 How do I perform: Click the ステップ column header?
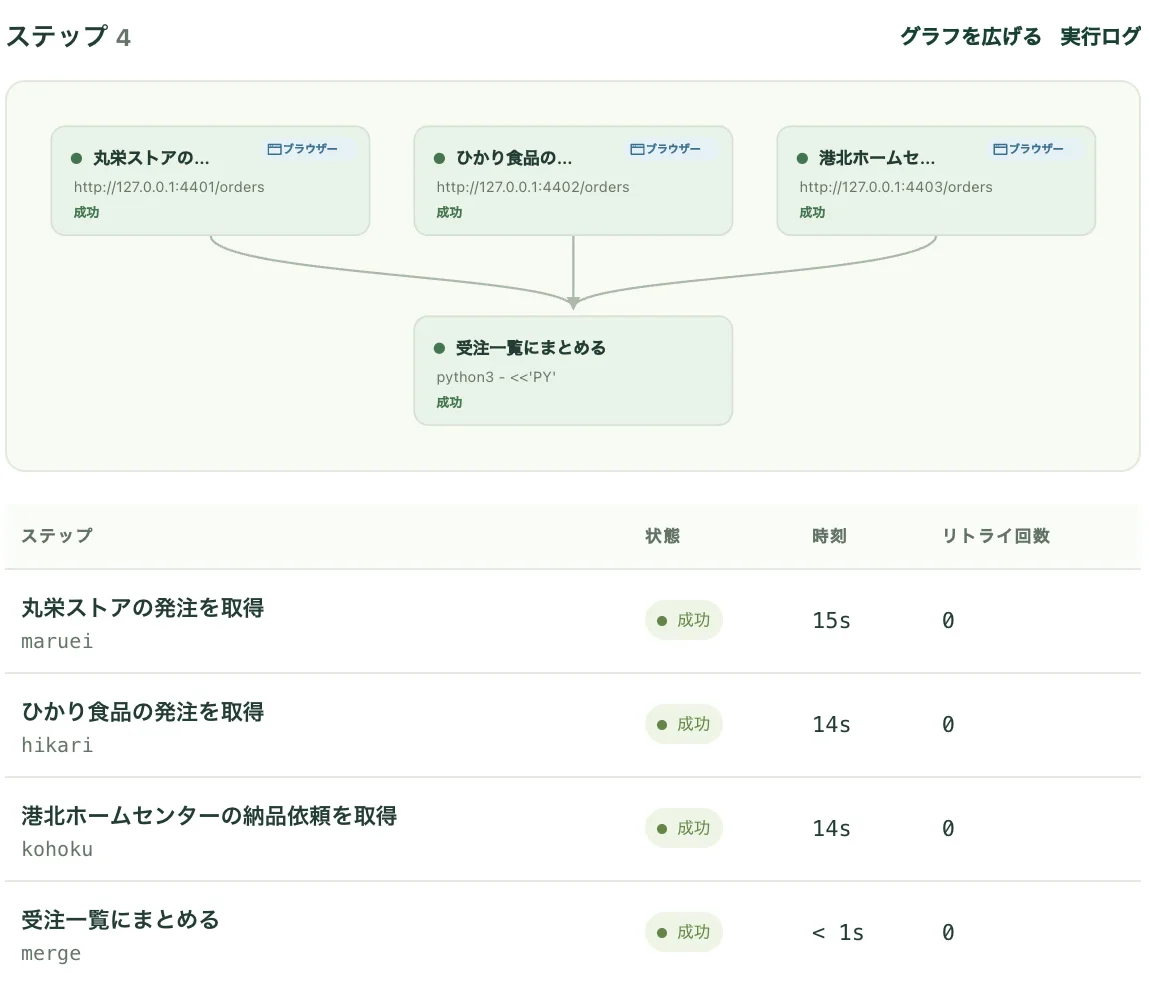click(57, 536)
